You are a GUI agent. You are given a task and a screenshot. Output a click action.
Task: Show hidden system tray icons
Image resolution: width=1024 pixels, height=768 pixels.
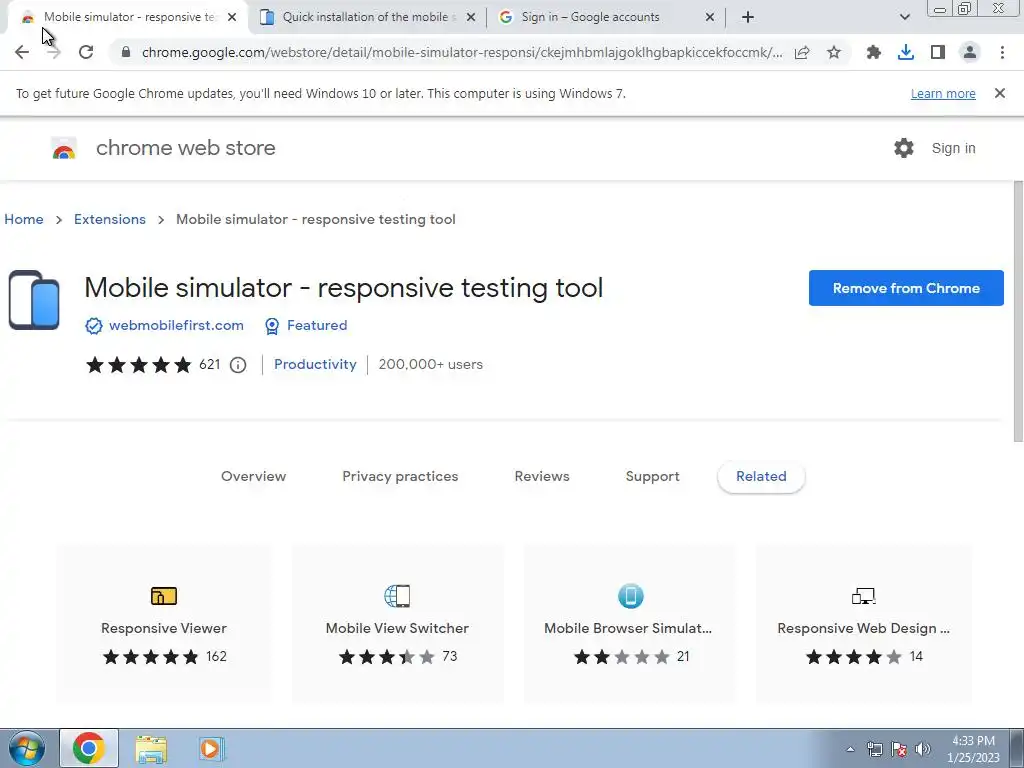coord(850,749)
